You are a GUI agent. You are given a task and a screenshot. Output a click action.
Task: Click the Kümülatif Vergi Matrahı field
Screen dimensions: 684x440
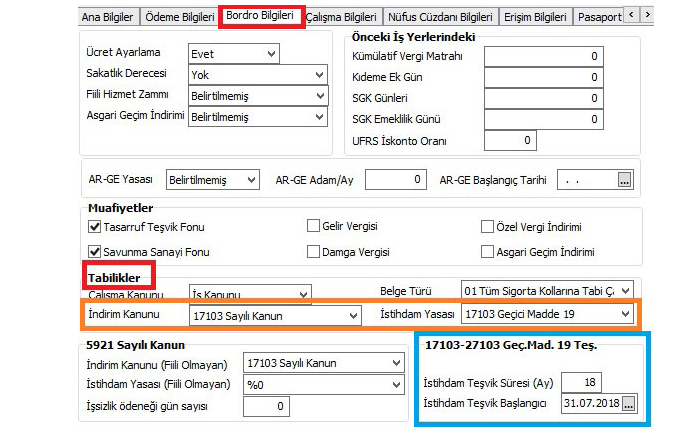click(x=543, y=56)
